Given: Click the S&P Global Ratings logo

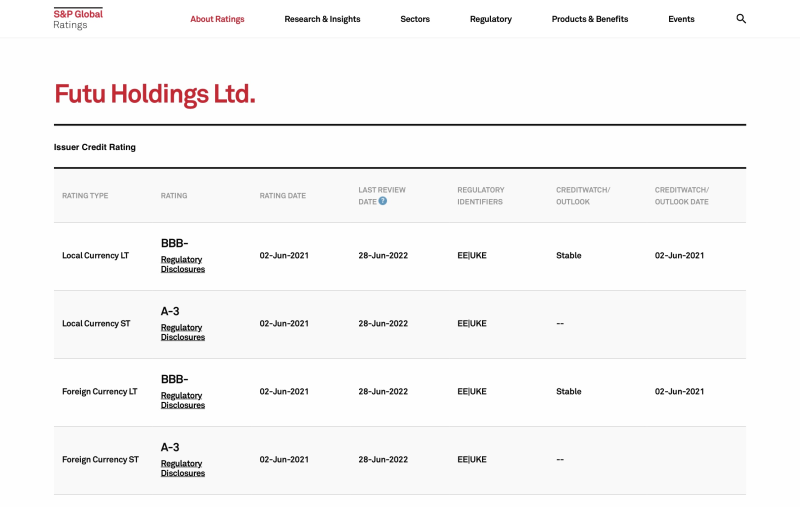Looking at the screenshot, I should 78,18.
